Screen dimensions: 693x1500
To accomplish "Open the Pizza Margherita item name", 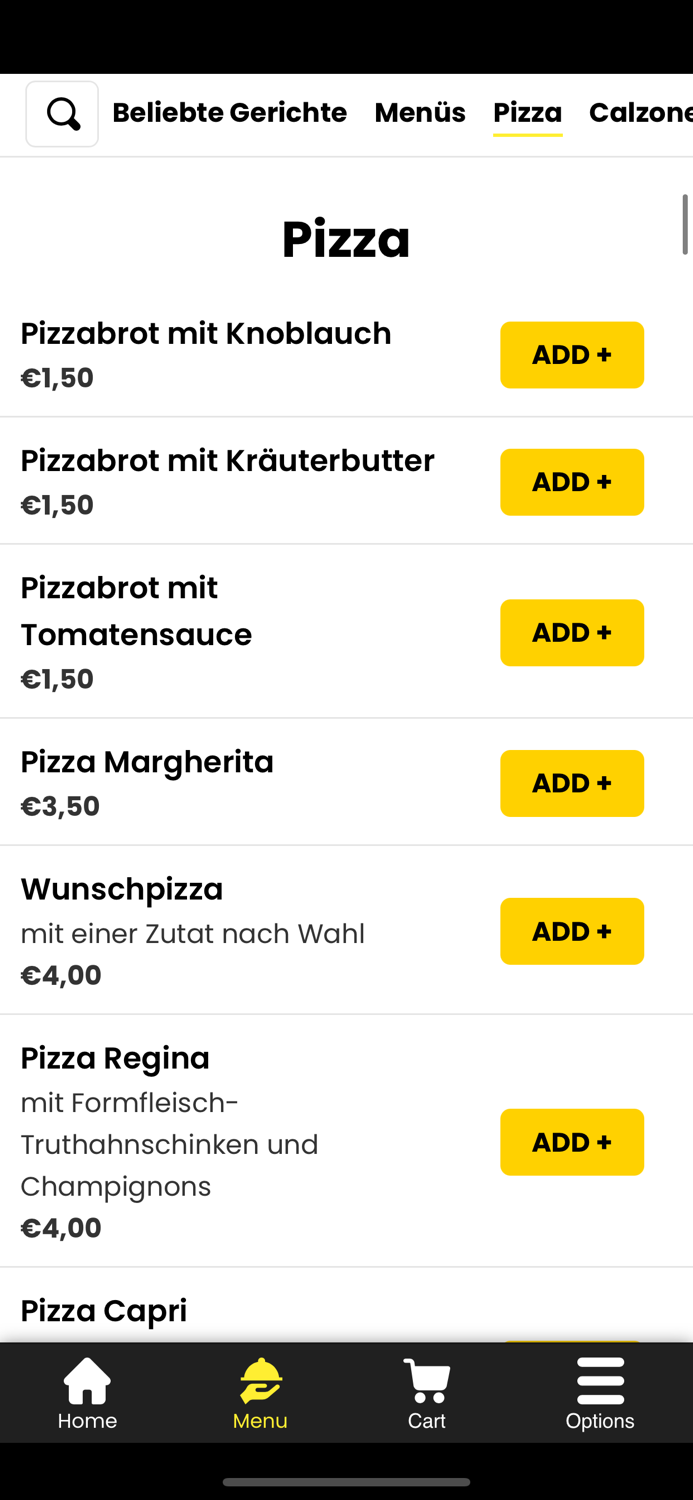I will click(x=146, y=761).
